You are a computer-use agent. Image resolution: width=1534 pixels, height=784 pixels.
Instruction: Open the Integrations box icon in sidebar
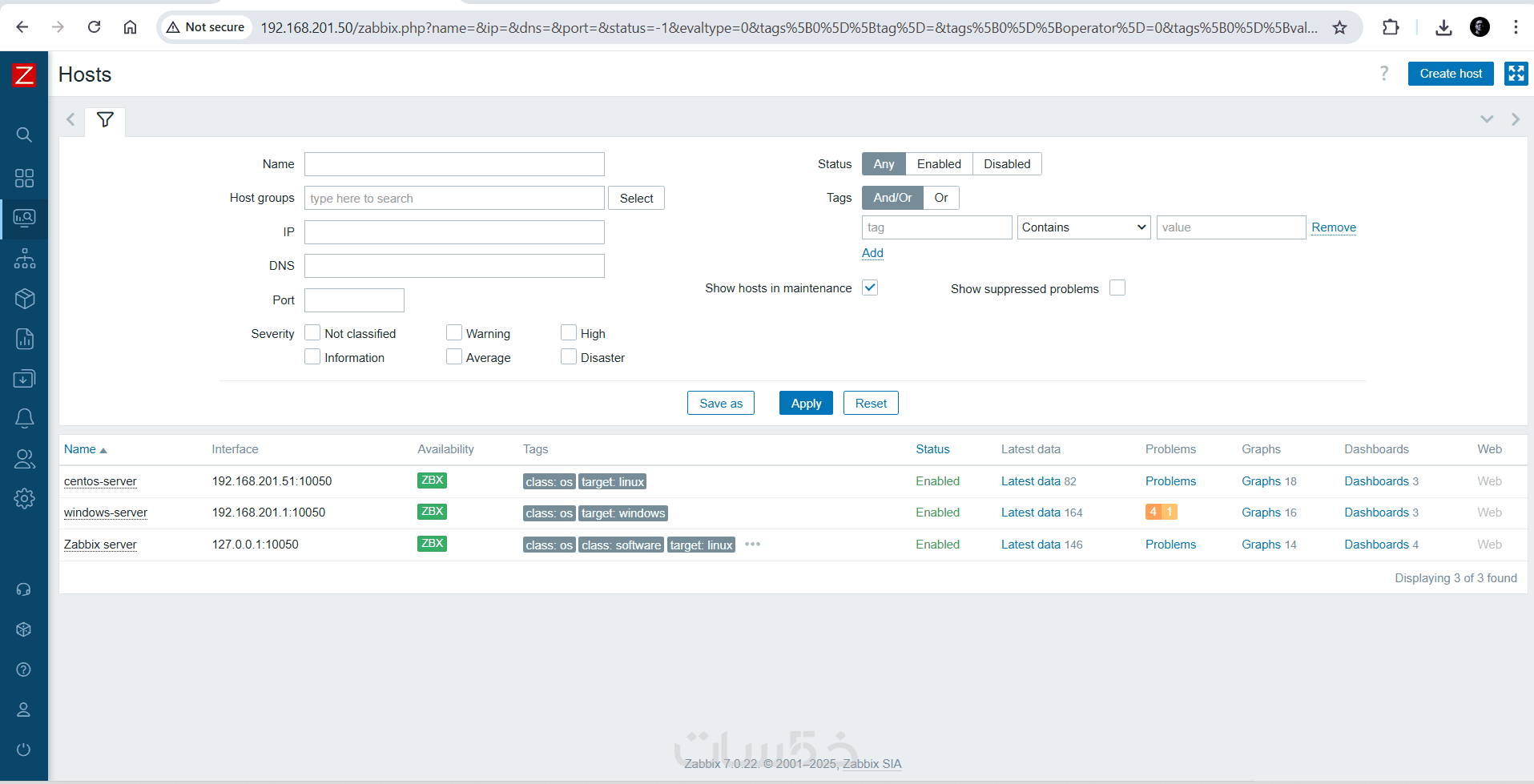coord(24,629)
